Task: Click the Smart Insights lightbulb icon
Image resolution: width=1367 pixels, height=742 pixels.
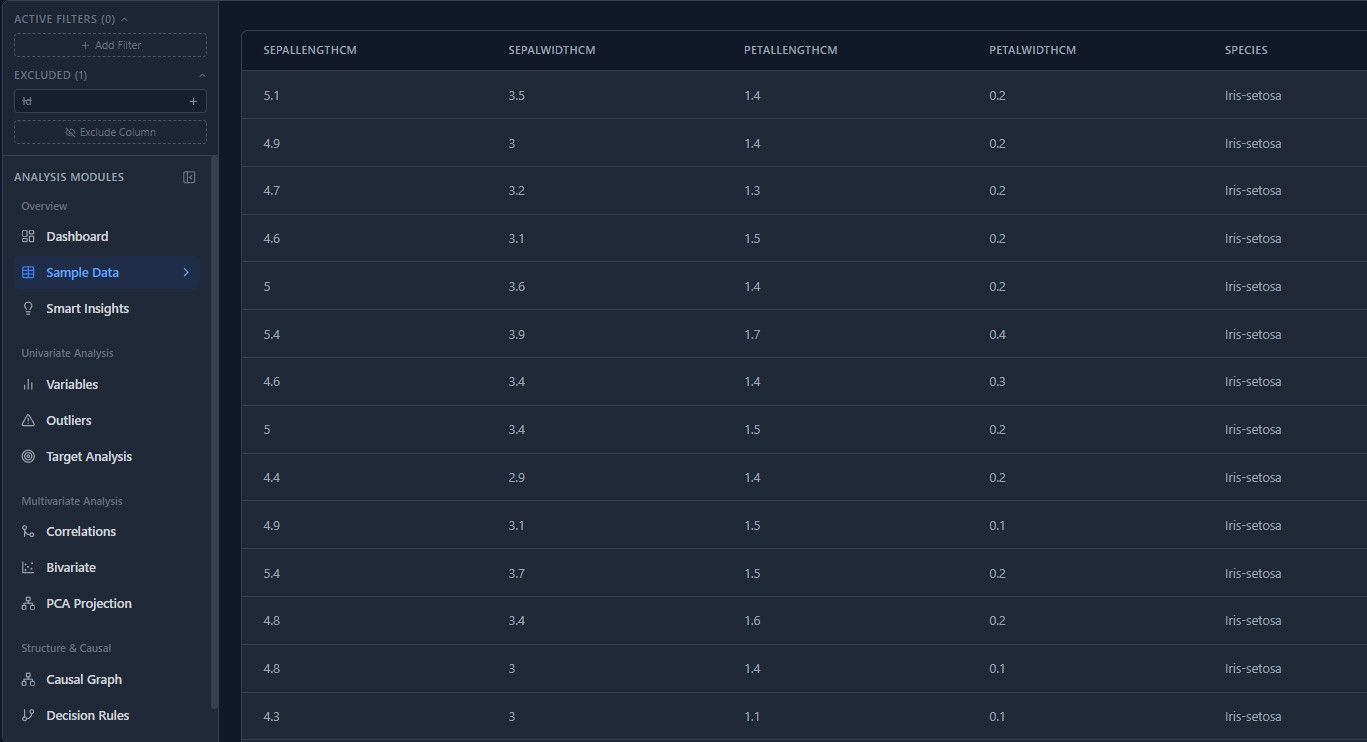Action: [x=28, y=309]
